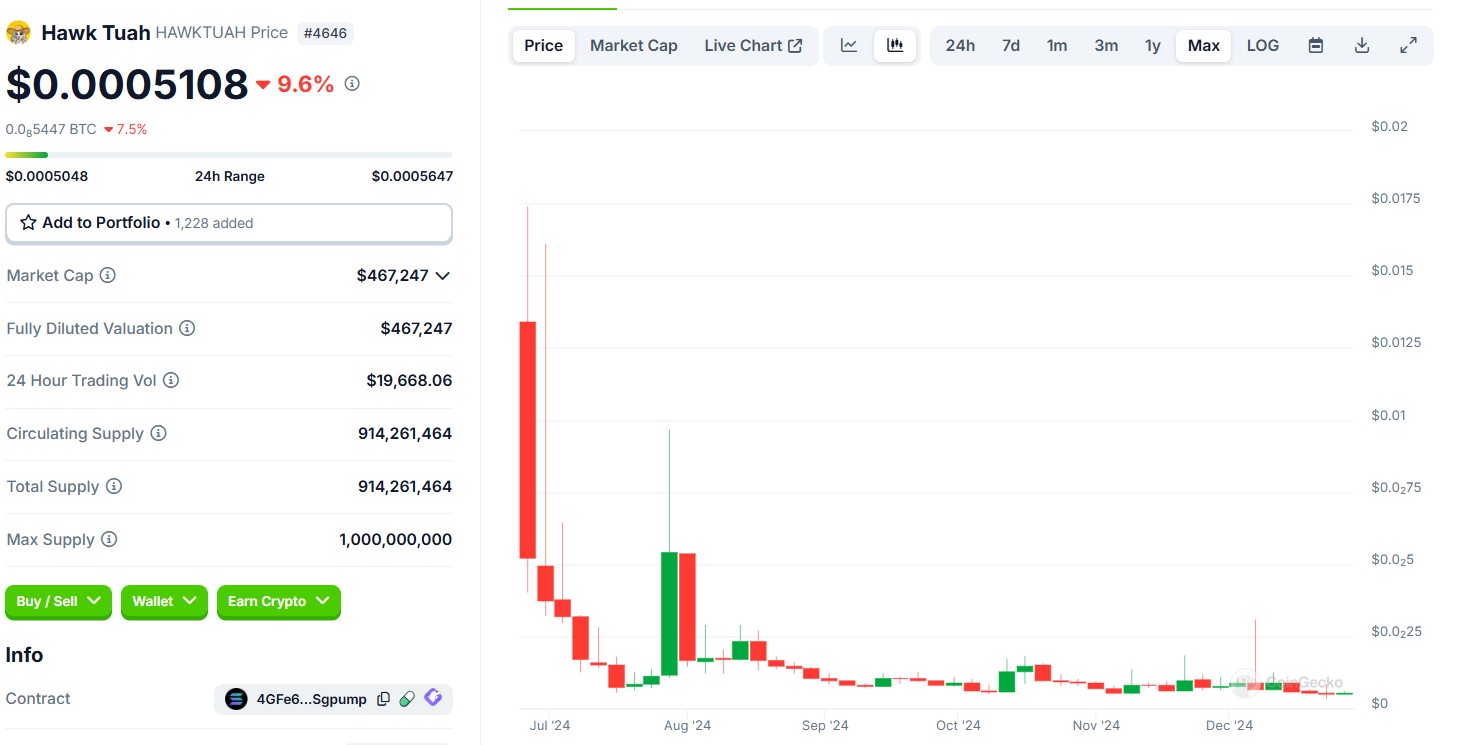This screenshot has height=745, width=1473.
Task: Set chart range to 1m
Action: click(1057, 45)
